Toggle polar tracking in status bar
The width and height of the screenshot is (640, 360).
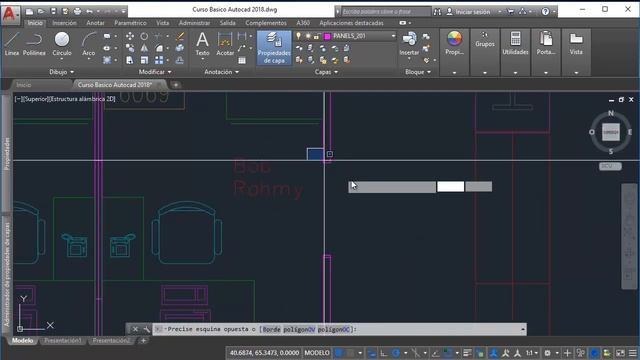tap(396, 353)
